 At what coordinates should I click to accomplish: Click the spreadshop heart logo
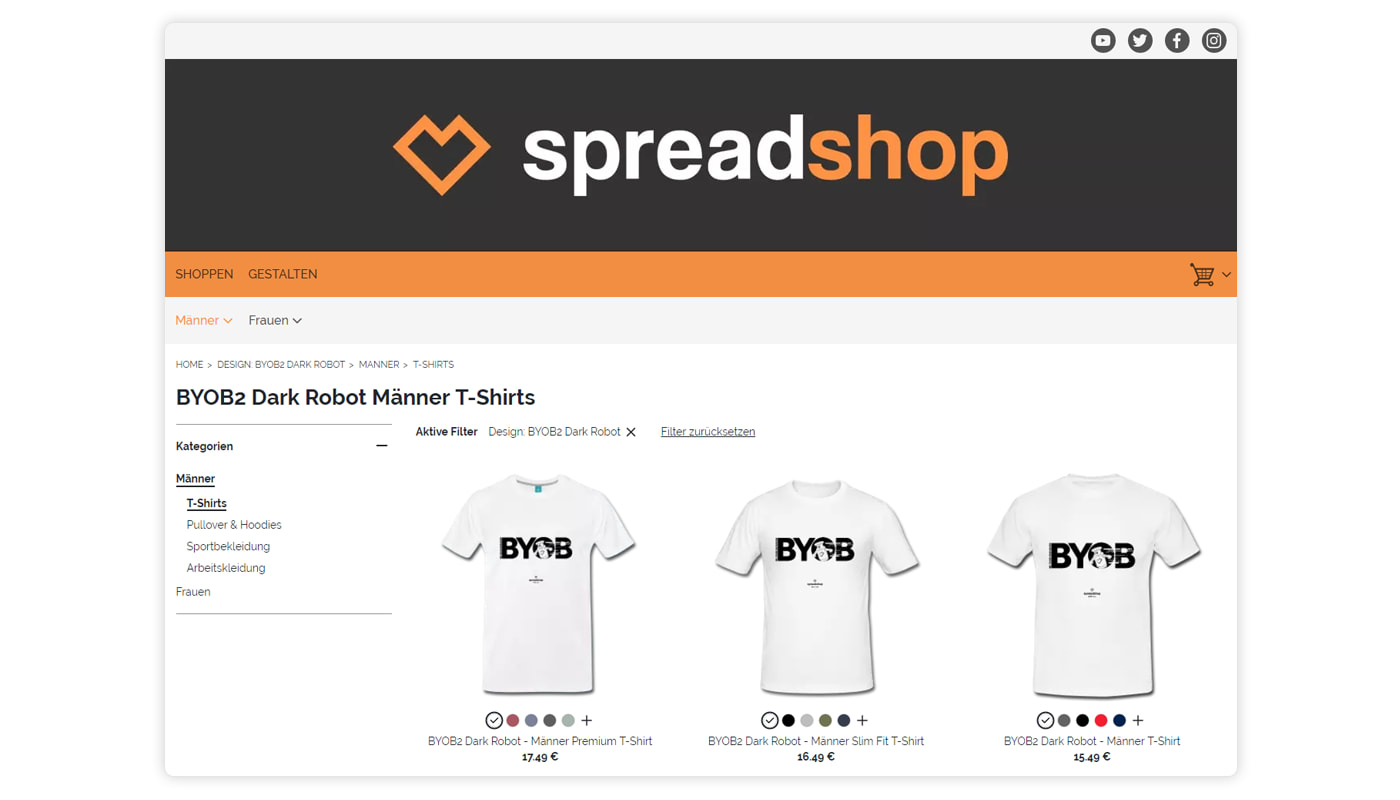442,154
